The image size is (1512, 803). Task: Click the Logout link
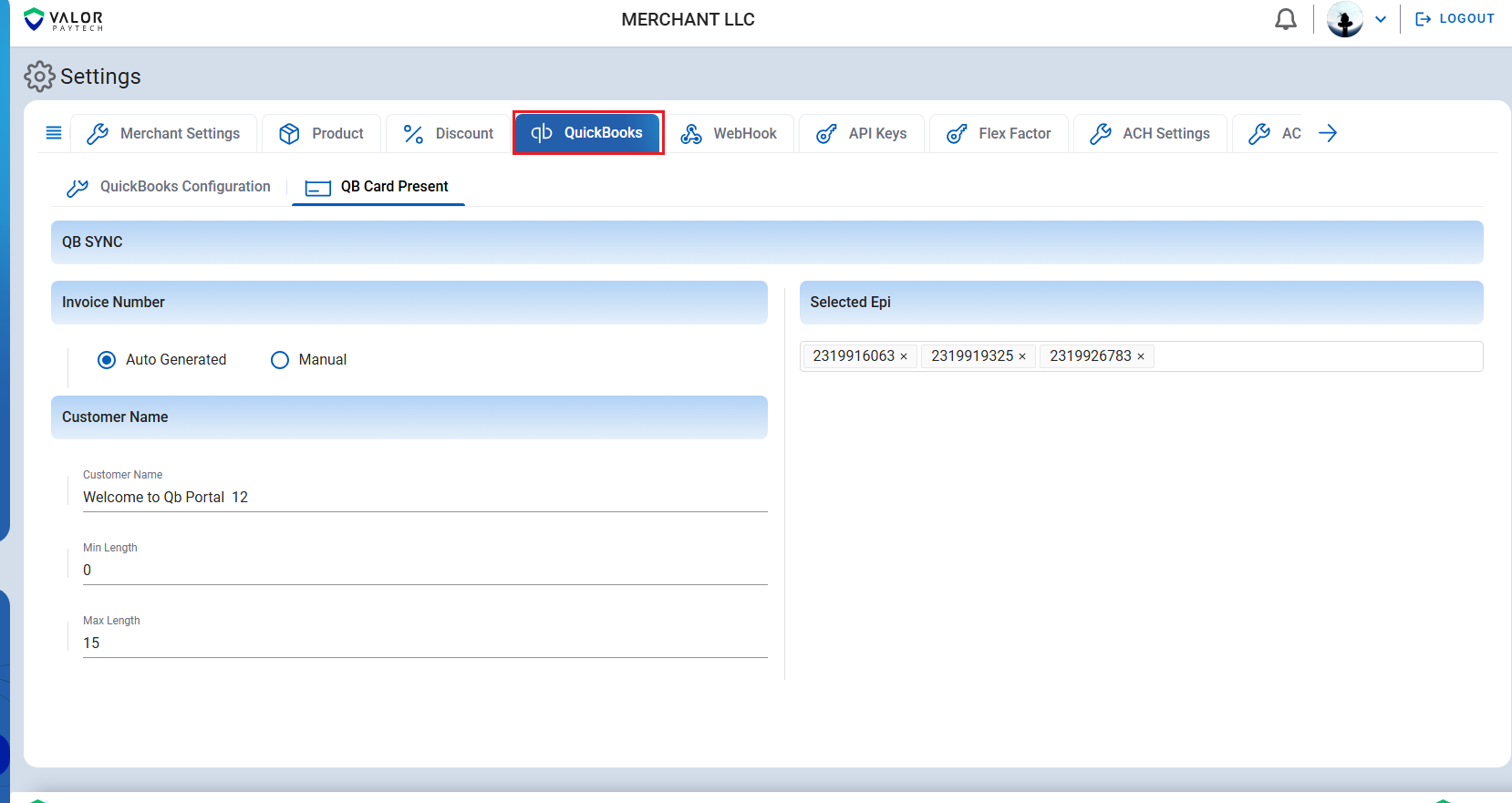1455,18
